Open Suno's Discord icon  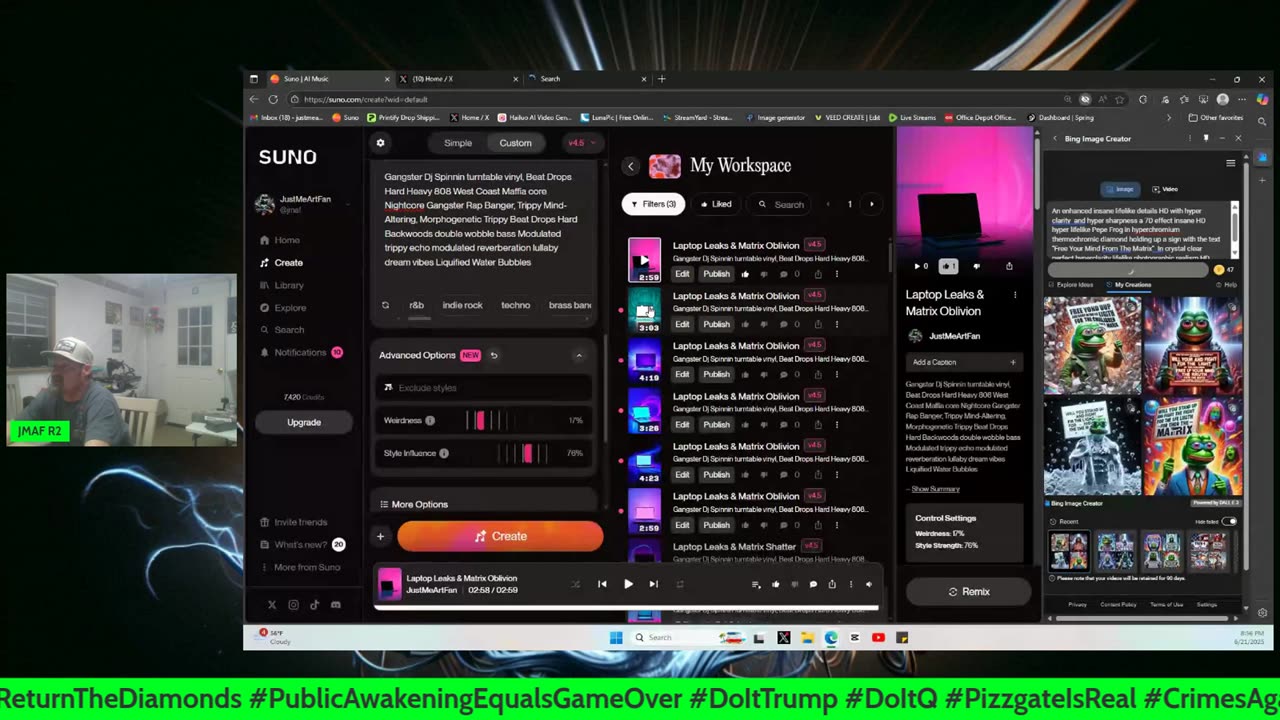335,605
